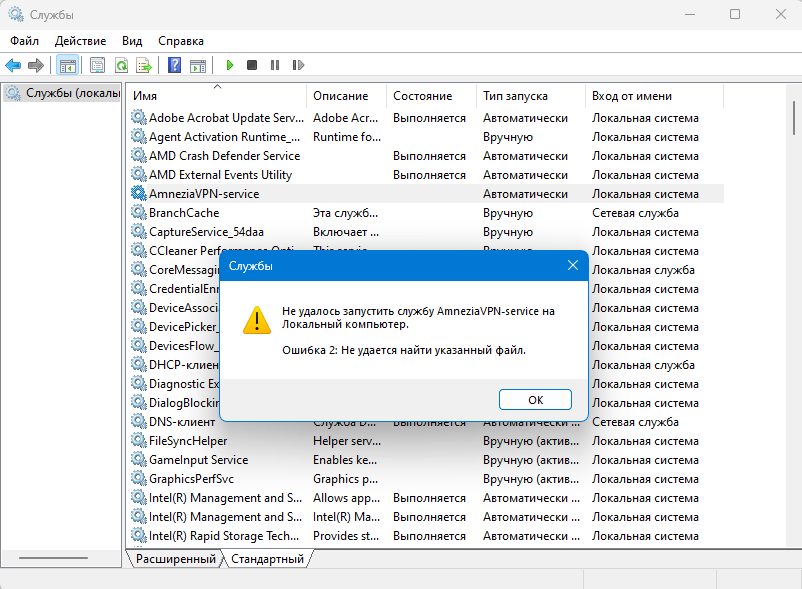Open the Properties toolbar icon
Viewport: 802px width, 589px height.
pos(97,65)
